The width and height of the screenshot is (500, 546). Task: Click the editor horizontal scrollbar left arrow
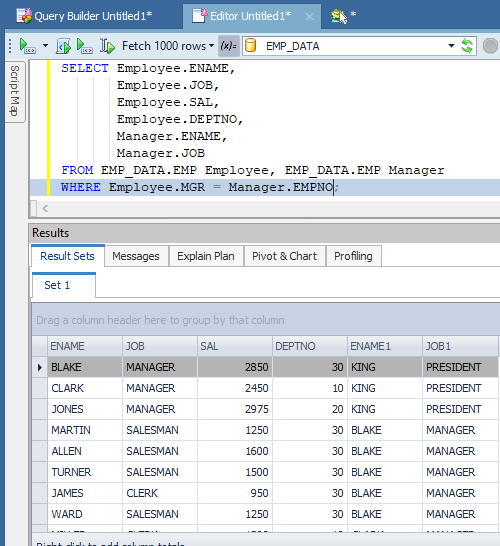pos(45,209)
